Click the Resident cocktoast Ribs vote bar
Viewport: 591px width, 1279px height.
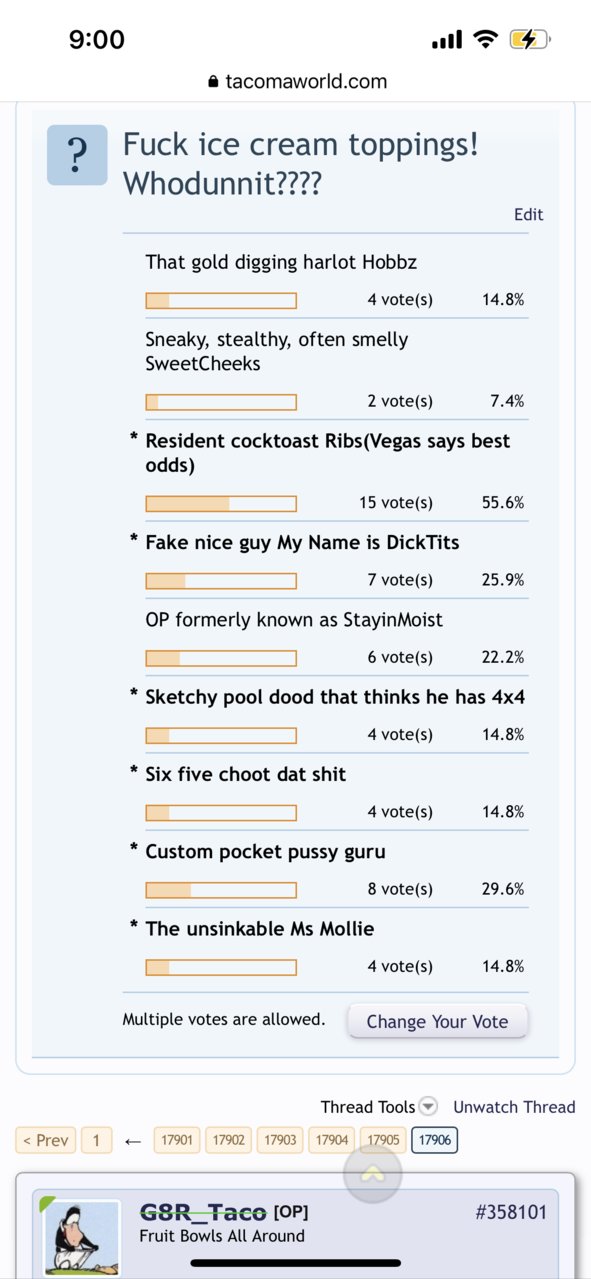coord(221,503)
